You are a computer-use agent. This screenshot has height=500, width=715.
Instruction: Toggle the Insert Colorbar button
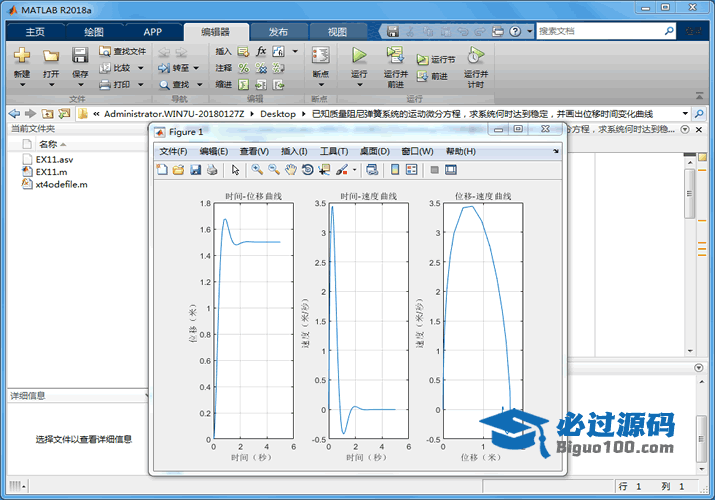(x=396, y=170)
